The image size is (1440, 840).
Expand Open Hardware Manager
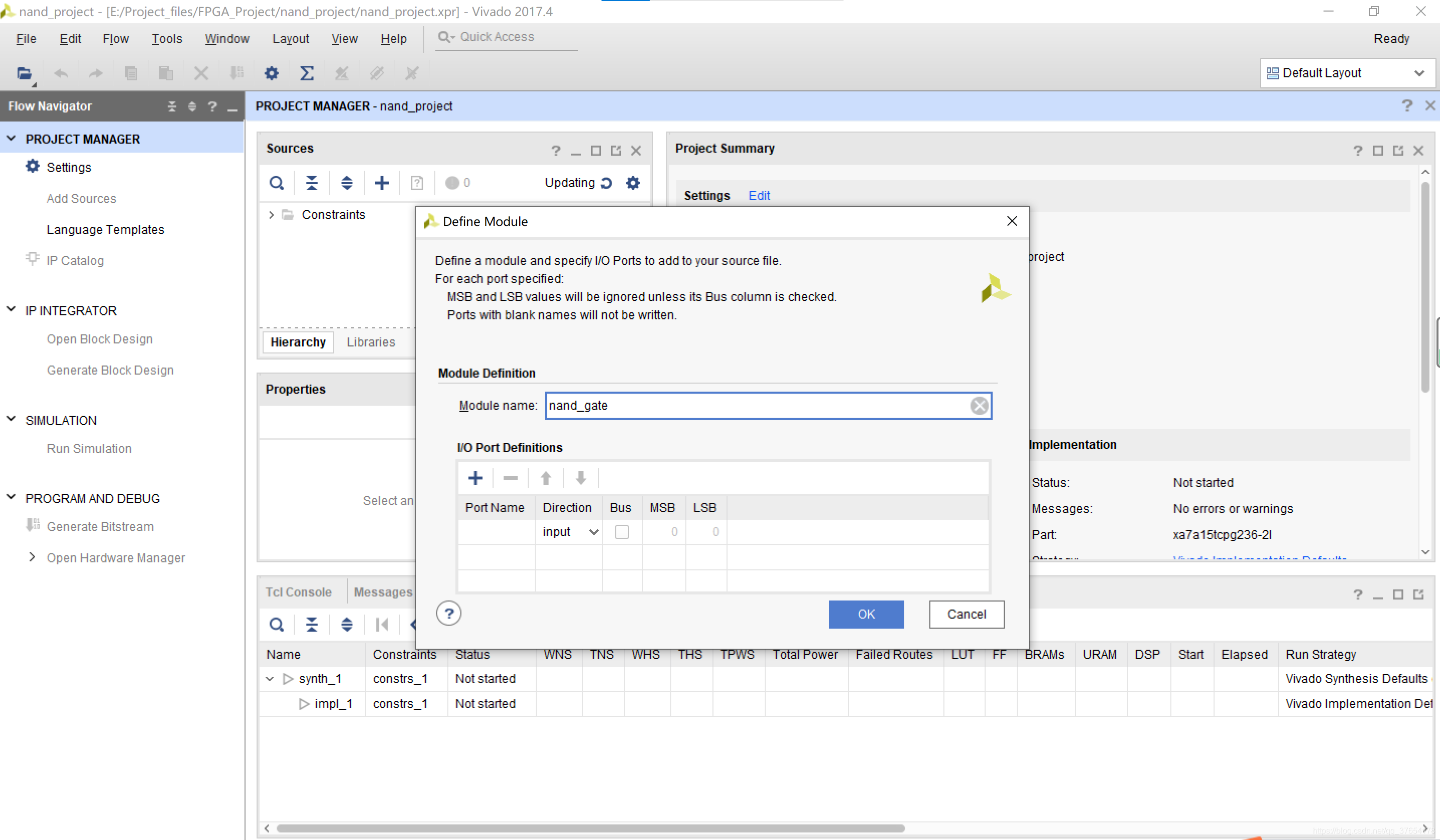[32, 557]
